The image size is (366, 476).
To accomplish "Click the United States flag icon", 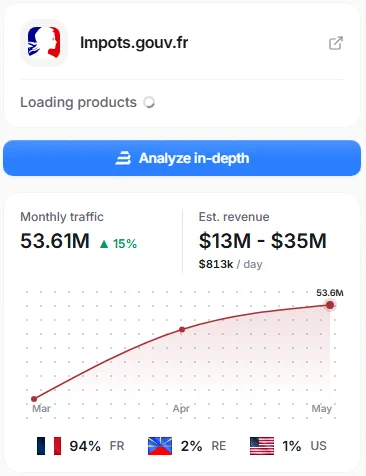I will tap(262, 446).
